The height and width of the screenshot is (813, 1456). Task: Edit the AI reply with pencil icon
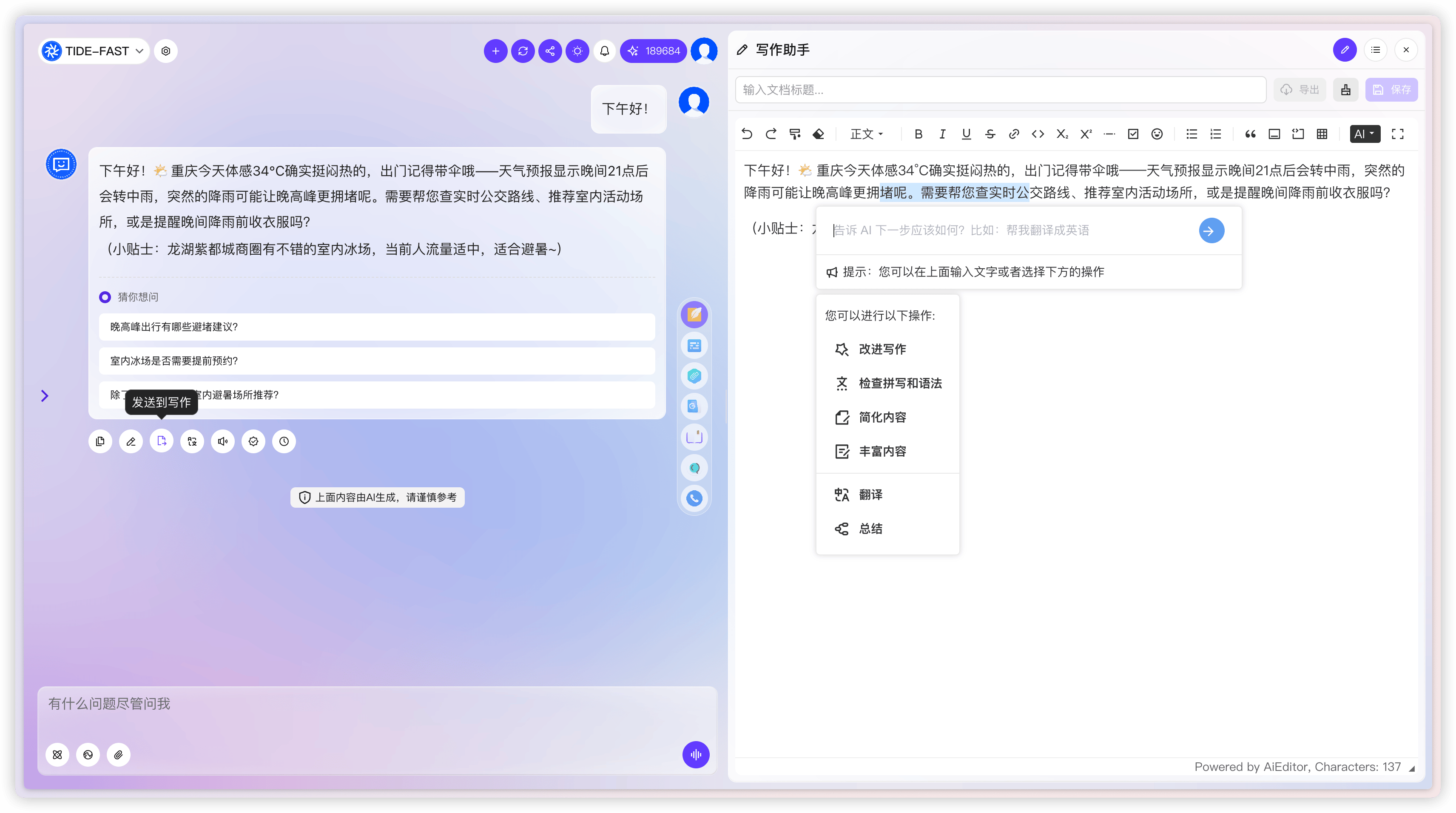[x=131, y=441]
